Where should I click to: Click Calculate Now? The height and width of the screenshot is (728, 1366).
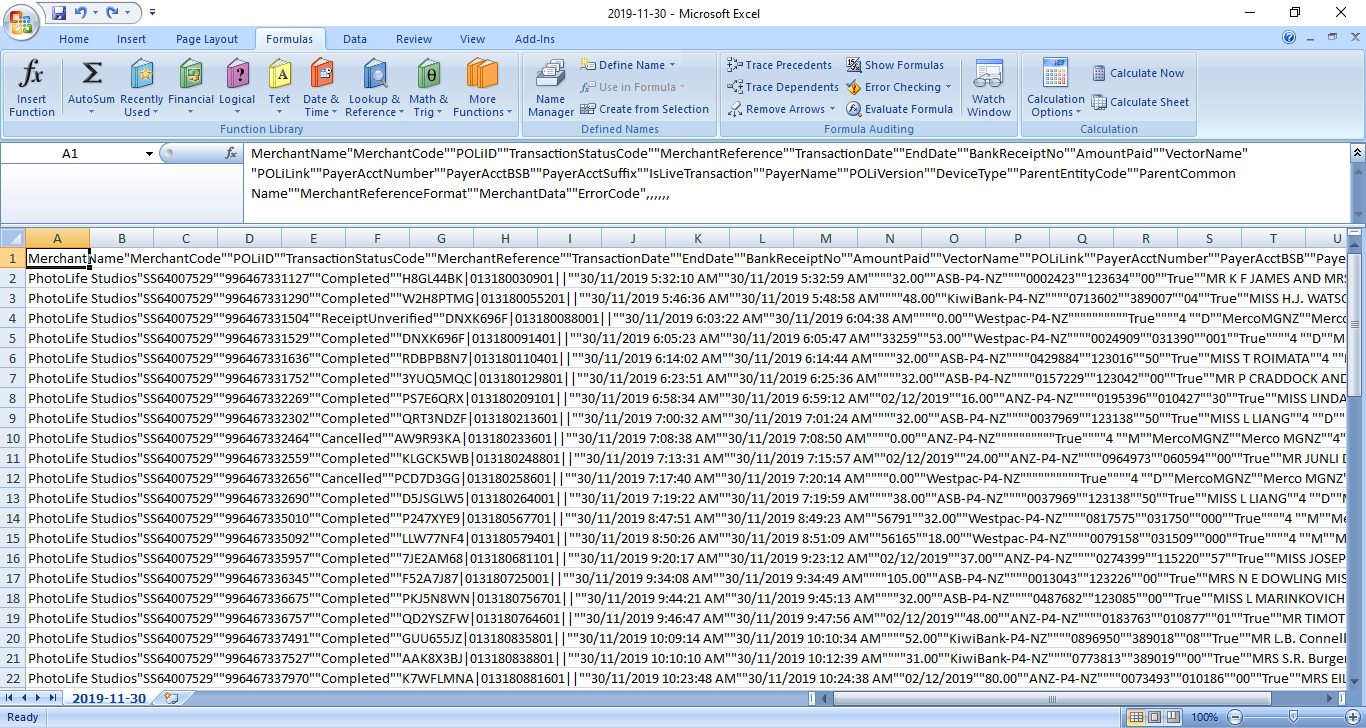coord(1137,73)
